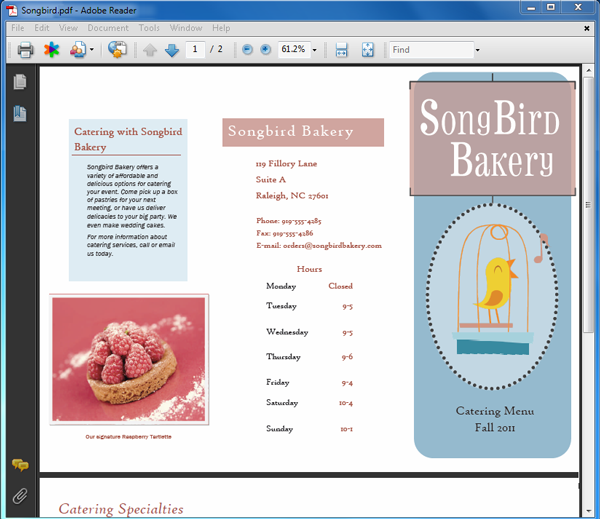Open the zoom percentage dropdown arrow
This screenshot has height=519, width=600.
point(315,50)
